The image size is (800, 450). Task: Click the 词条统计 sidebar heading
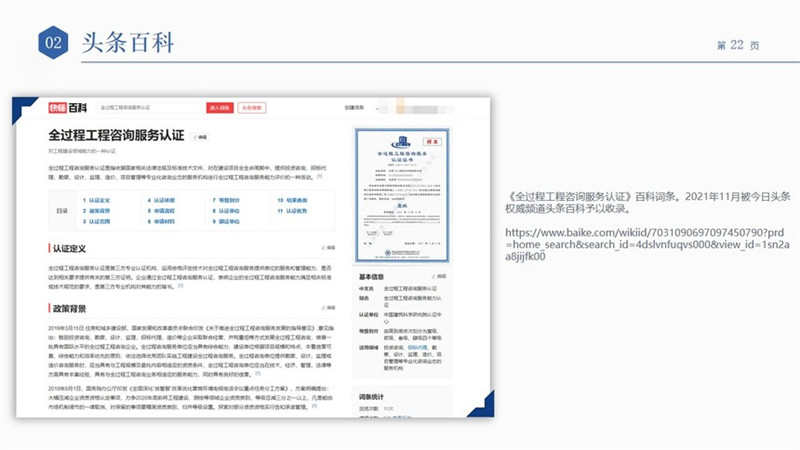pos(371,396)
